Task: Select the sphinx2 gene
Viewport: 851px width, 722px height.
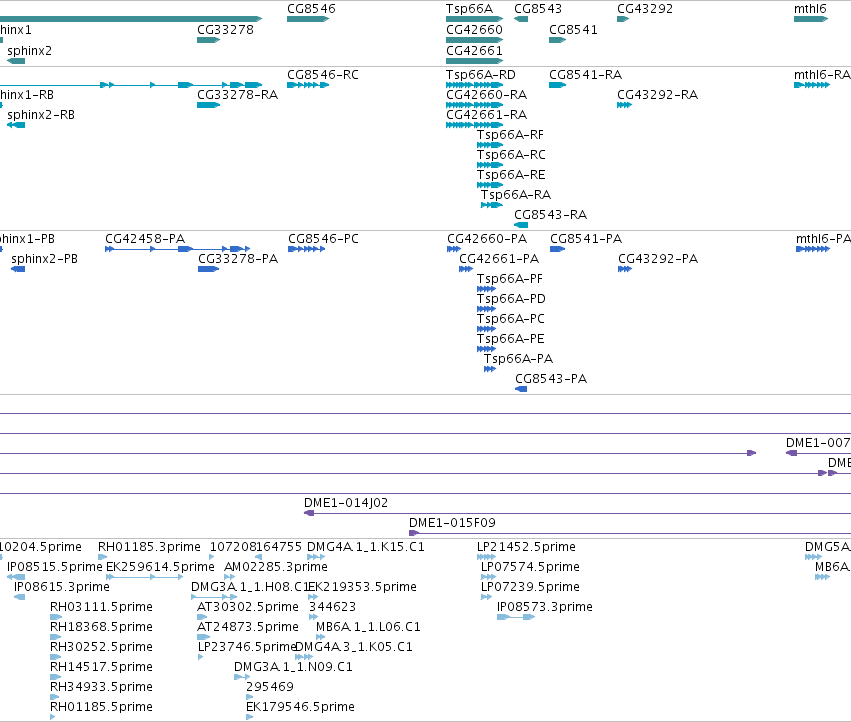Action: (16, 61)
